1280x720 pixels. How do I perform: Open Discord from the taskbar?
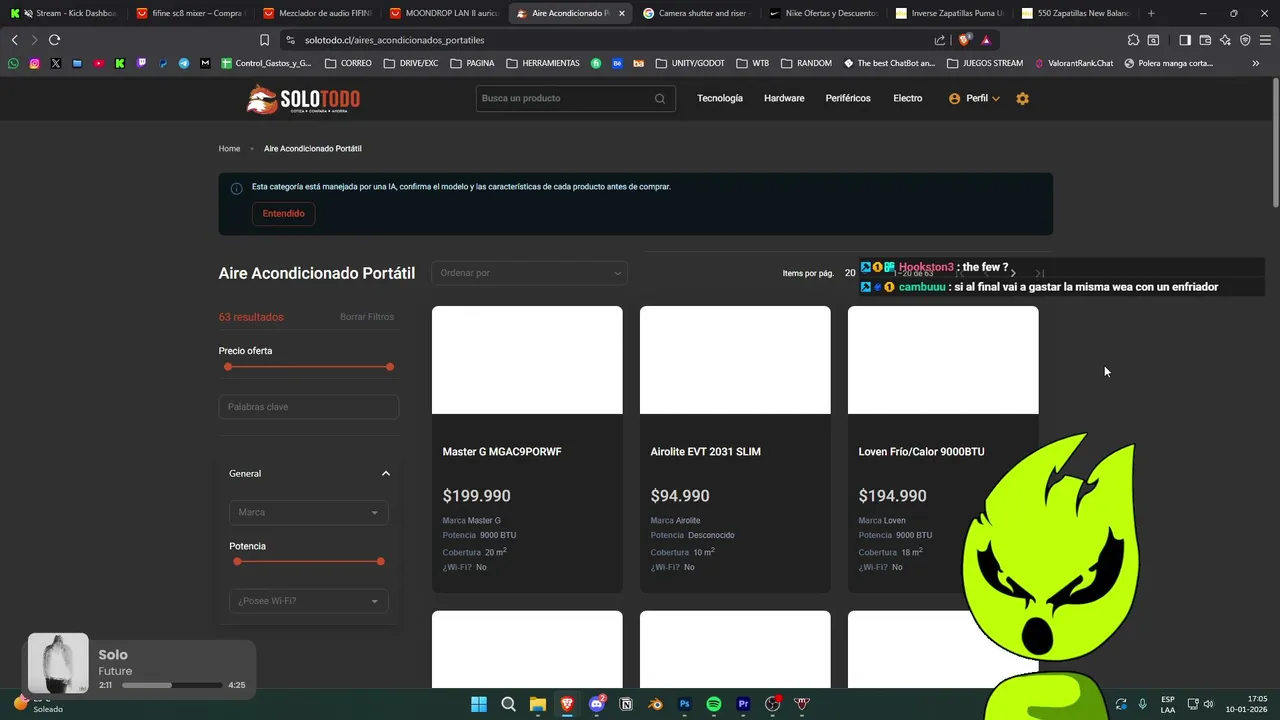[x=597, y=704]
